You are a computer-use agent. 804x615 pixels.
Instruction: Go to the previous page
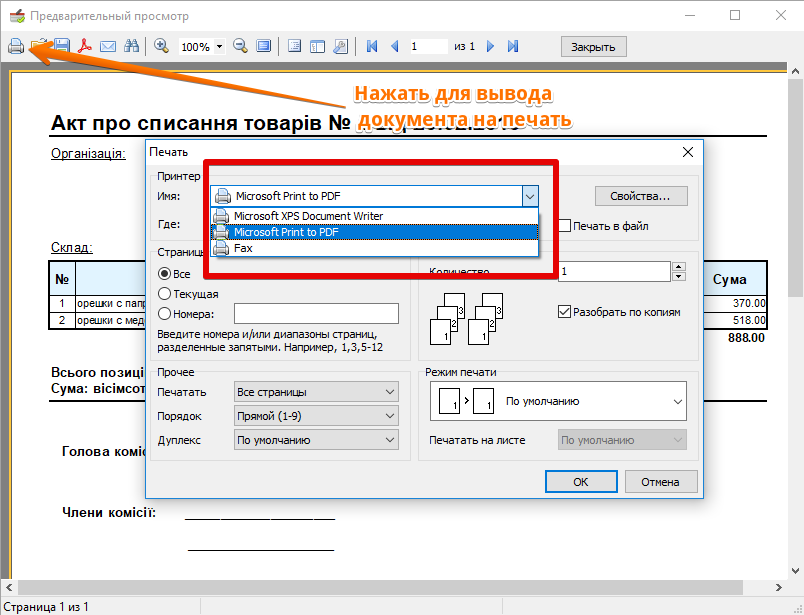tap(395, 46)
